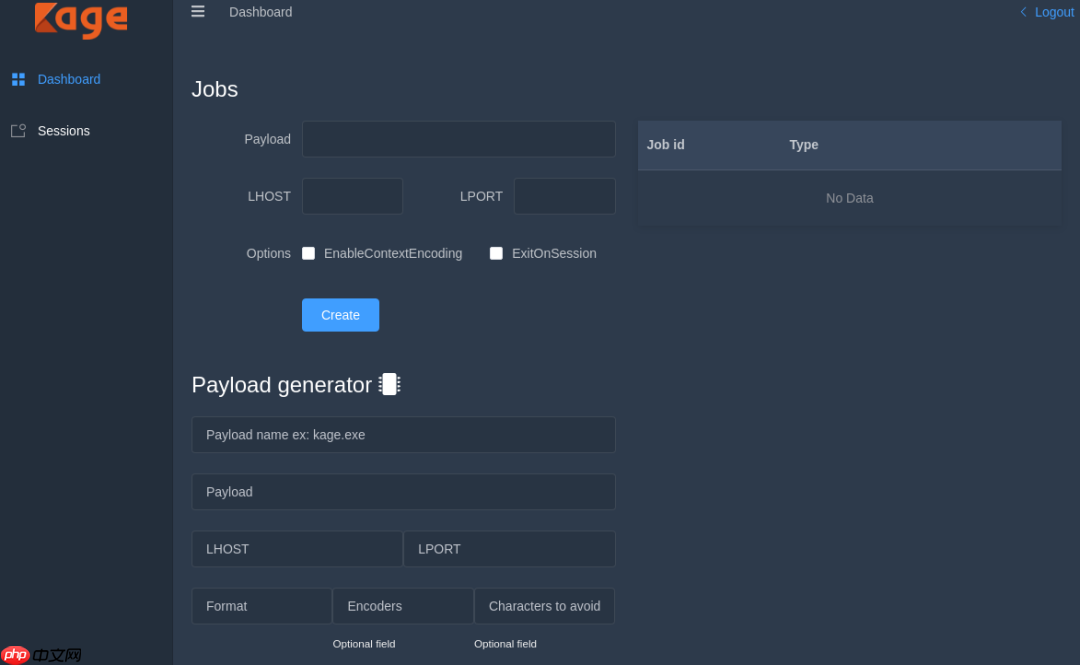1080x665 pixels.
Task: Click Optional field text under Encoders
Action: 364,644
